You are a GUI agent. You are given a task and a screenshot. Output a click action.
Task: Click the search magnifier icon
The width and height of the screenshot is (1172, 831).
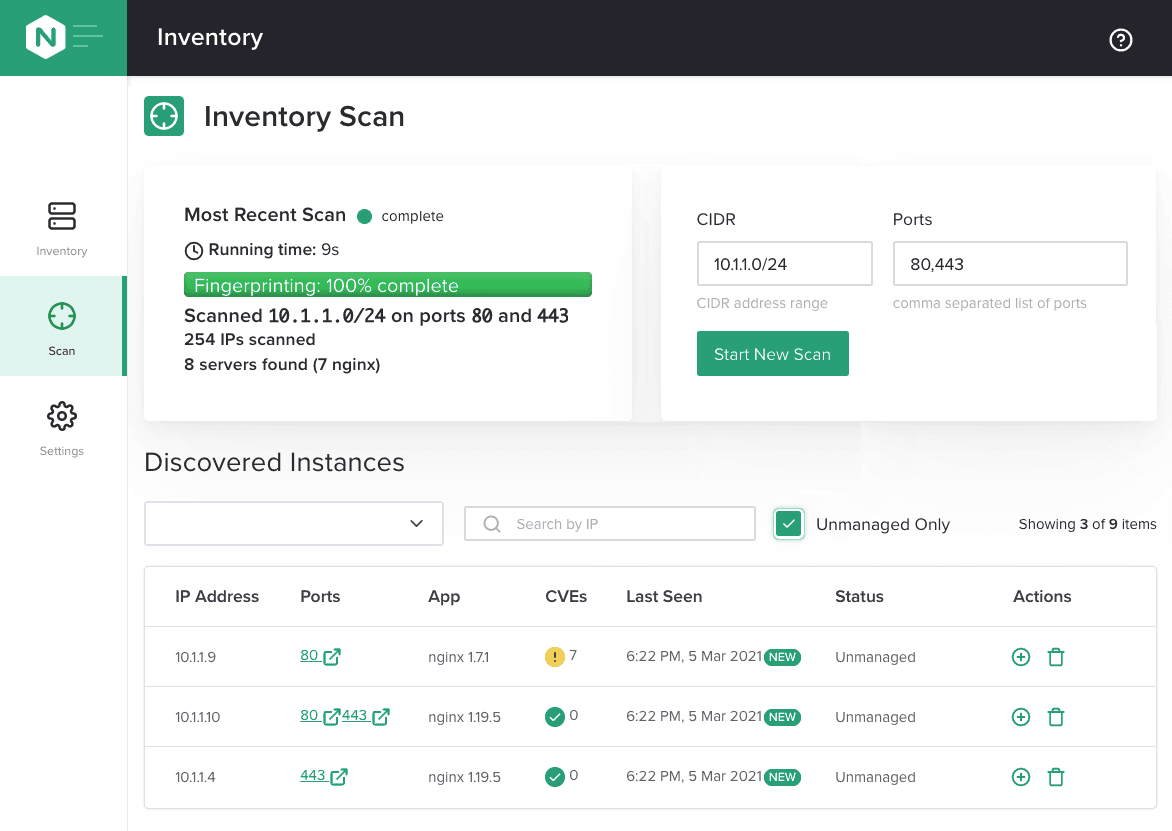(490, 523)
